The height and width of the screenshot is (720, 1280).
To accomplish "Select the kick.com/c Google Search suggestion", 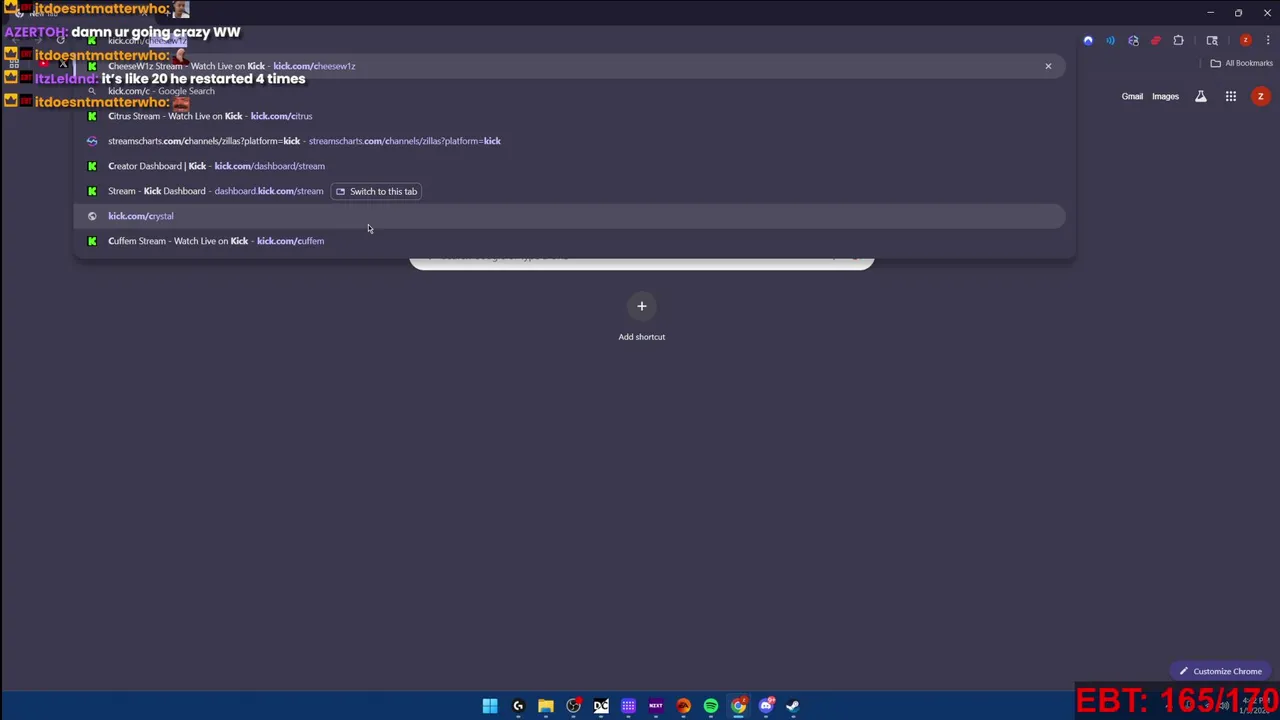I will click(x=570, y=91).
